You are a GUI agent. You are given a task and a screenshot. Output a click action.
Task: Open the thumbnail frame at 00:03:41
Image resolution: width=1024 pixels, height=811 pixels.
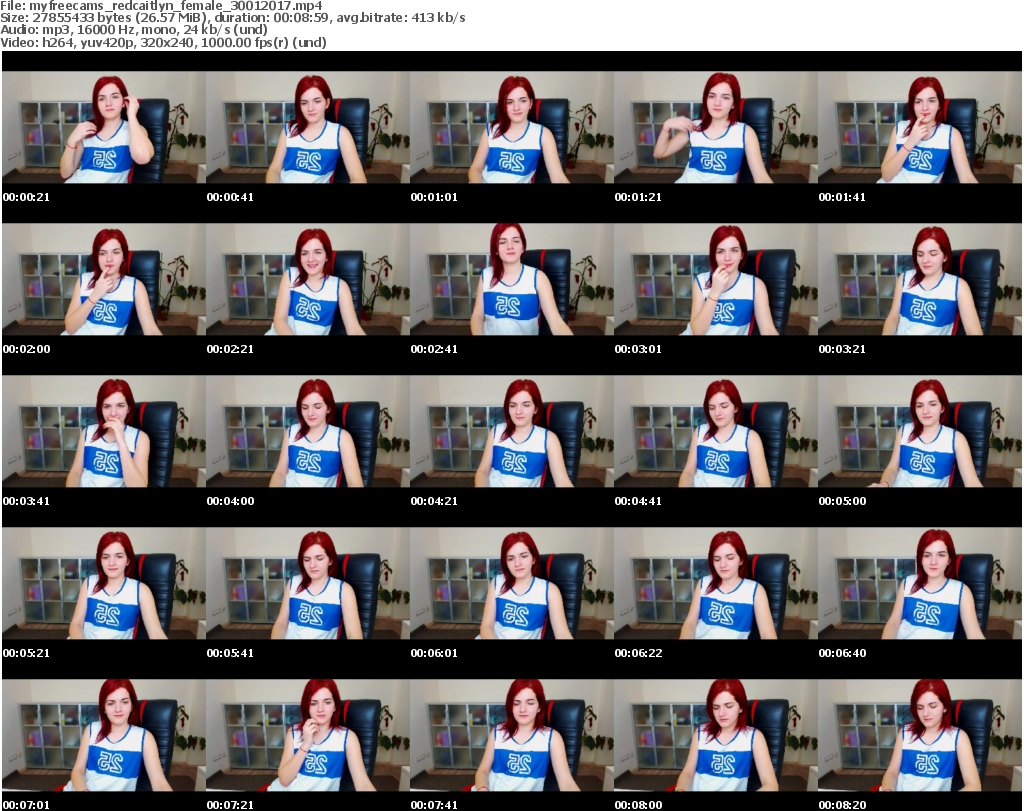[x=104, y=432]
